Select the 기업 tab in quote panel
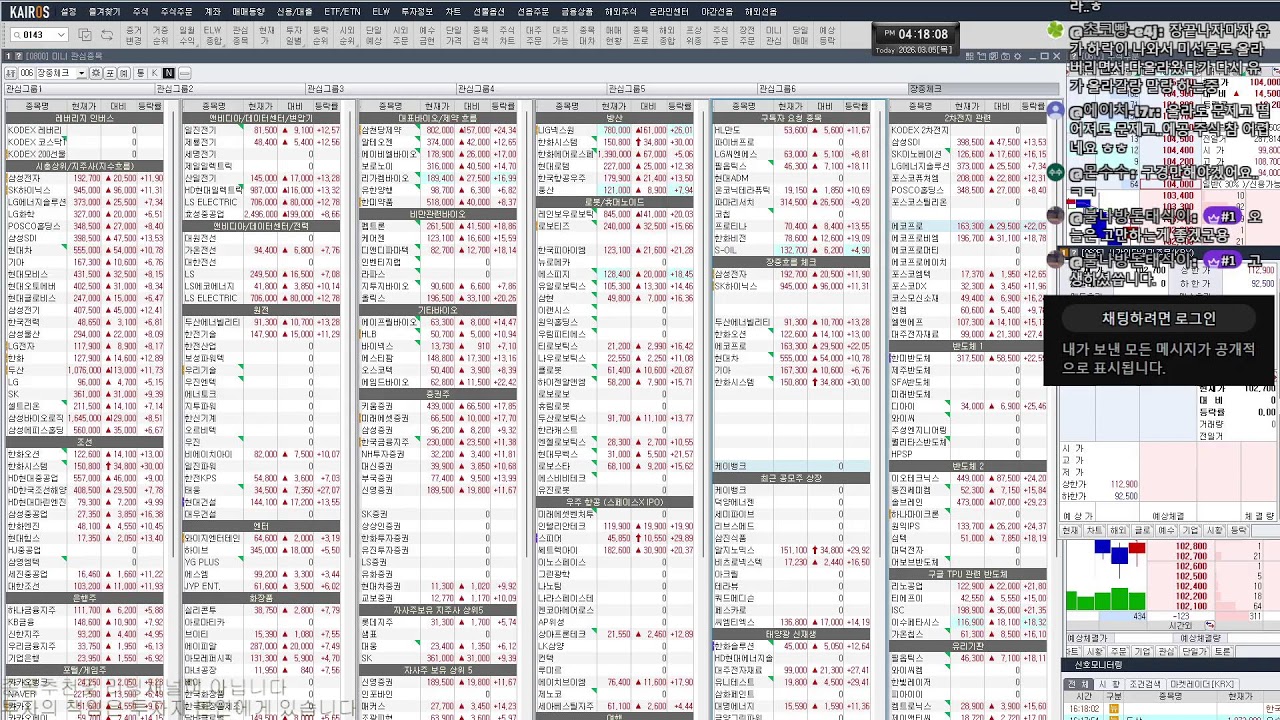Viewport: 1280px width, 720px height. 1190,530
